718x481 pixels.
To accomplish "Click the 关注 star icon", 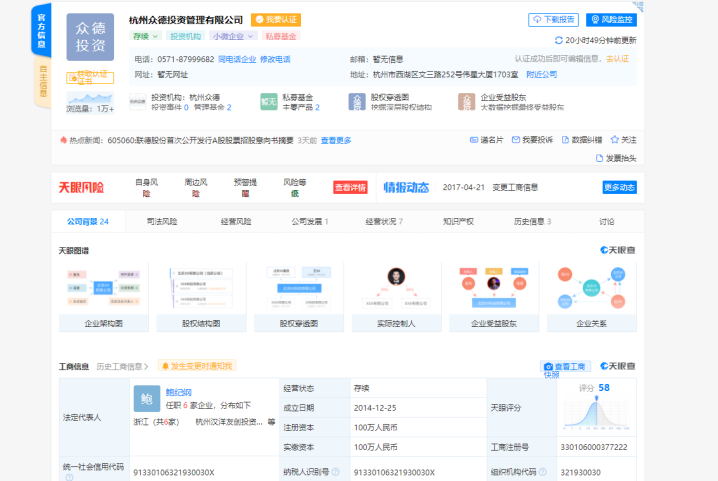I will coord(615,140).
